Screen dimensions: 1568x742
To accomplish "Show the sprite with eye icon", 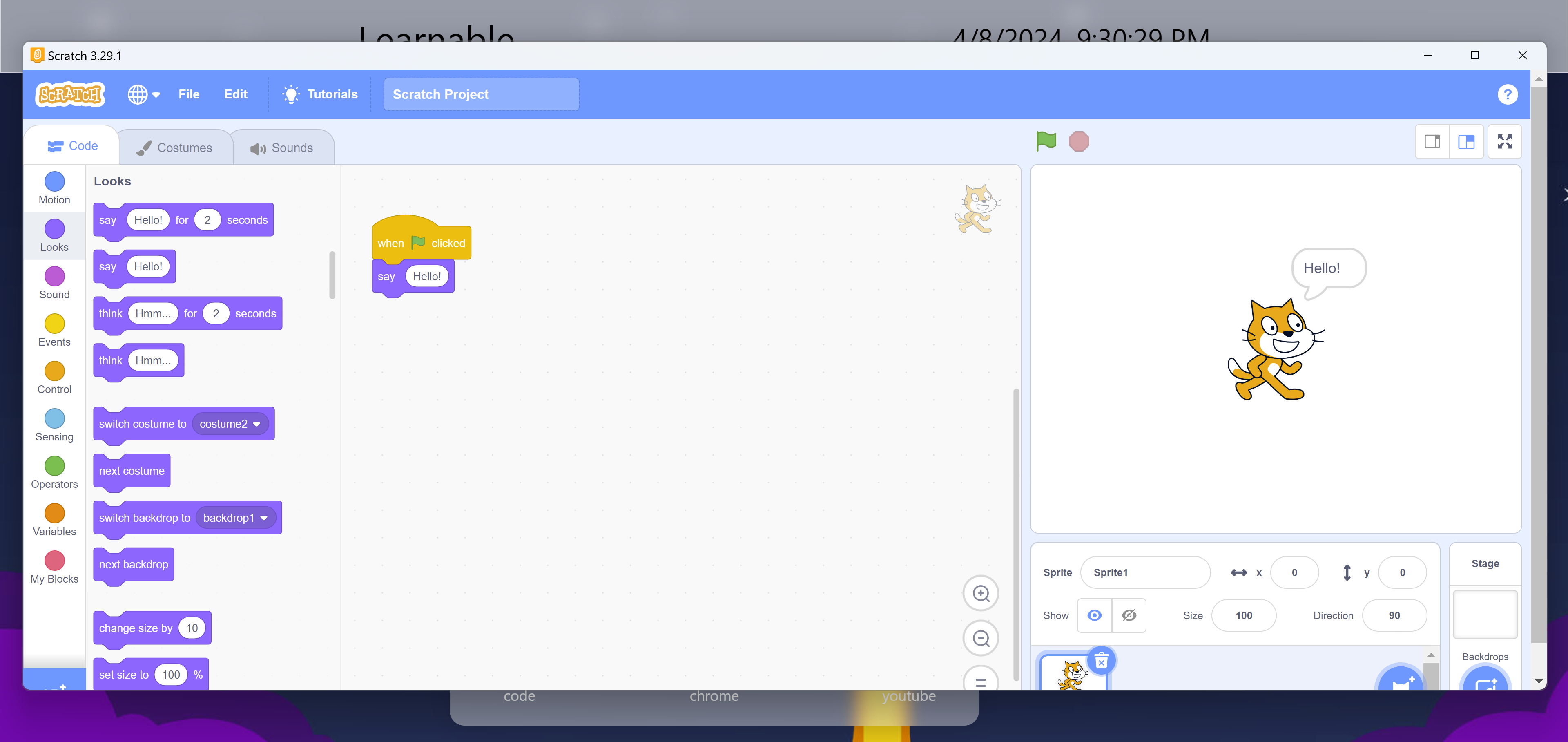I will (x=1095, y=615).
